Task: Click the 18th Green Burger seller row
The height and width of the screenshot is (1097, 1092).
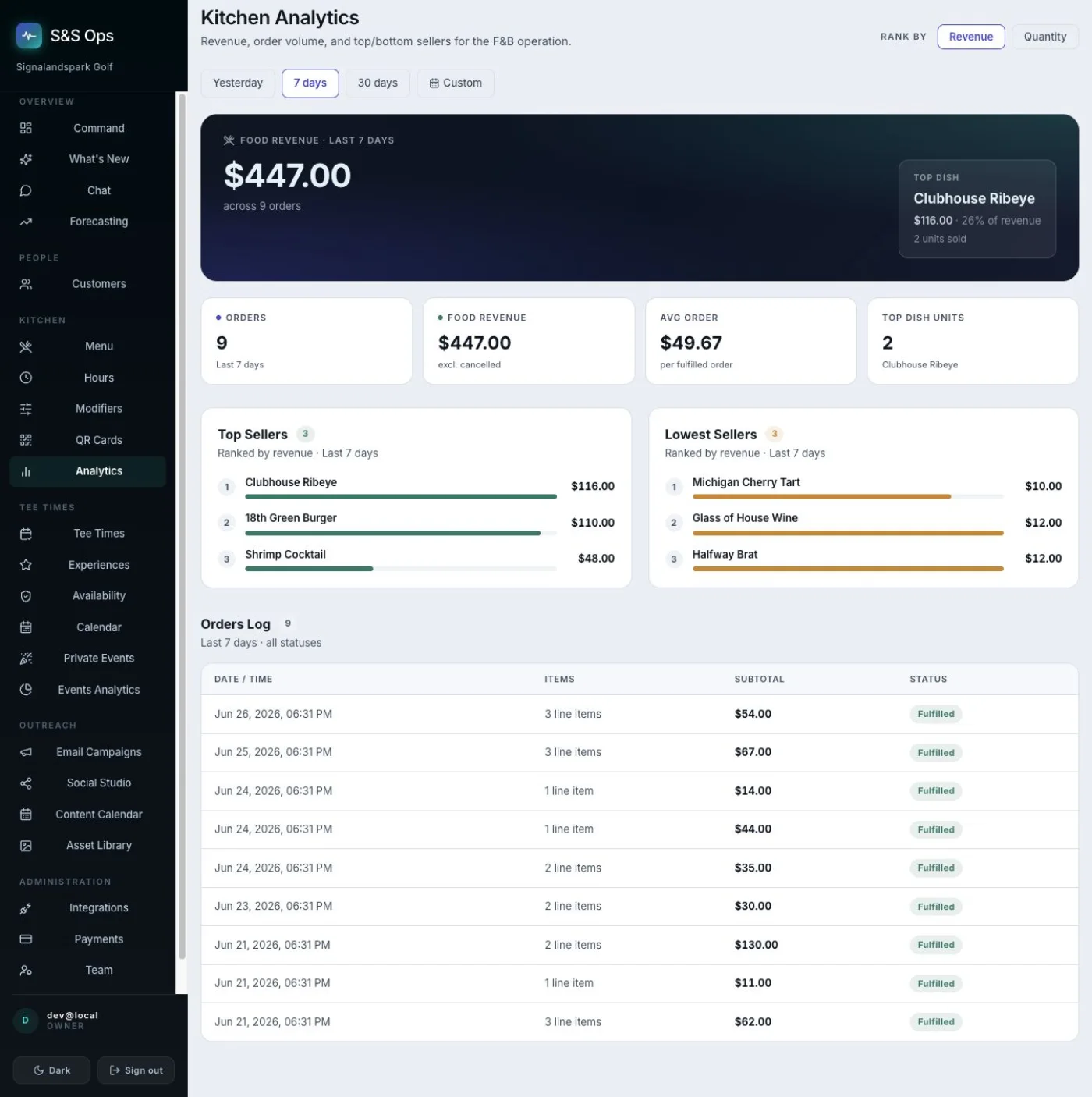Action: click(416, 523)
